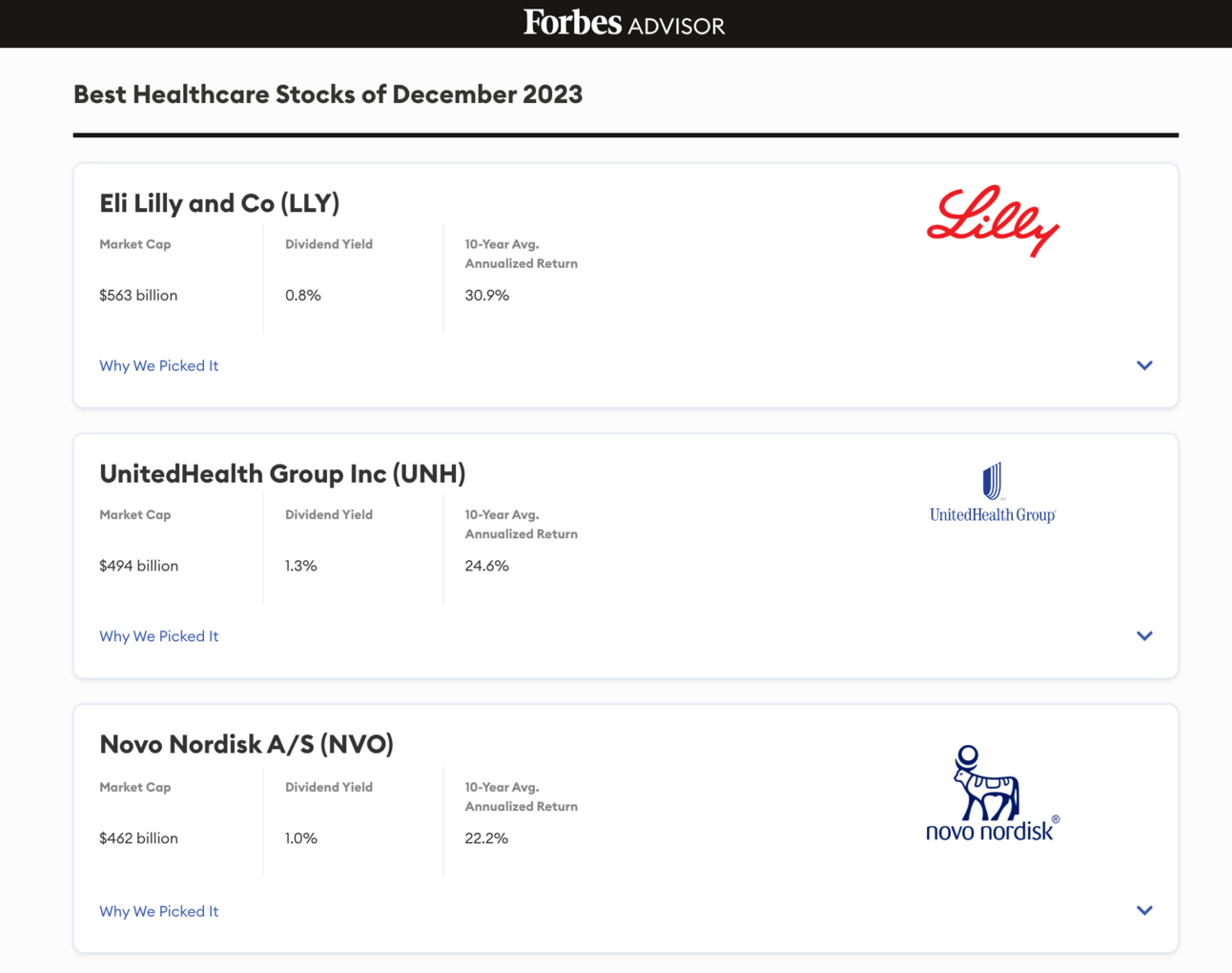Image resolution: width=1232 pixels, height=973 pixels.
Task: Select the 22.2% annualized return value
Action: (x=486, y=838)
